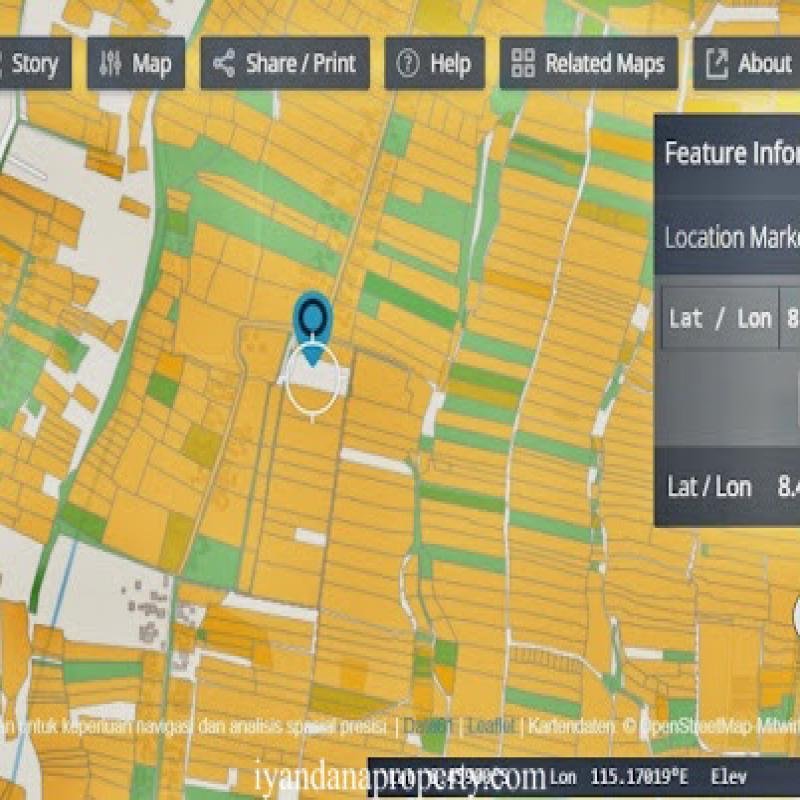This screenshot has height=800, width=800.
Task: Click the Lat / Lon row at panel bottom
Action: [710, 487]
